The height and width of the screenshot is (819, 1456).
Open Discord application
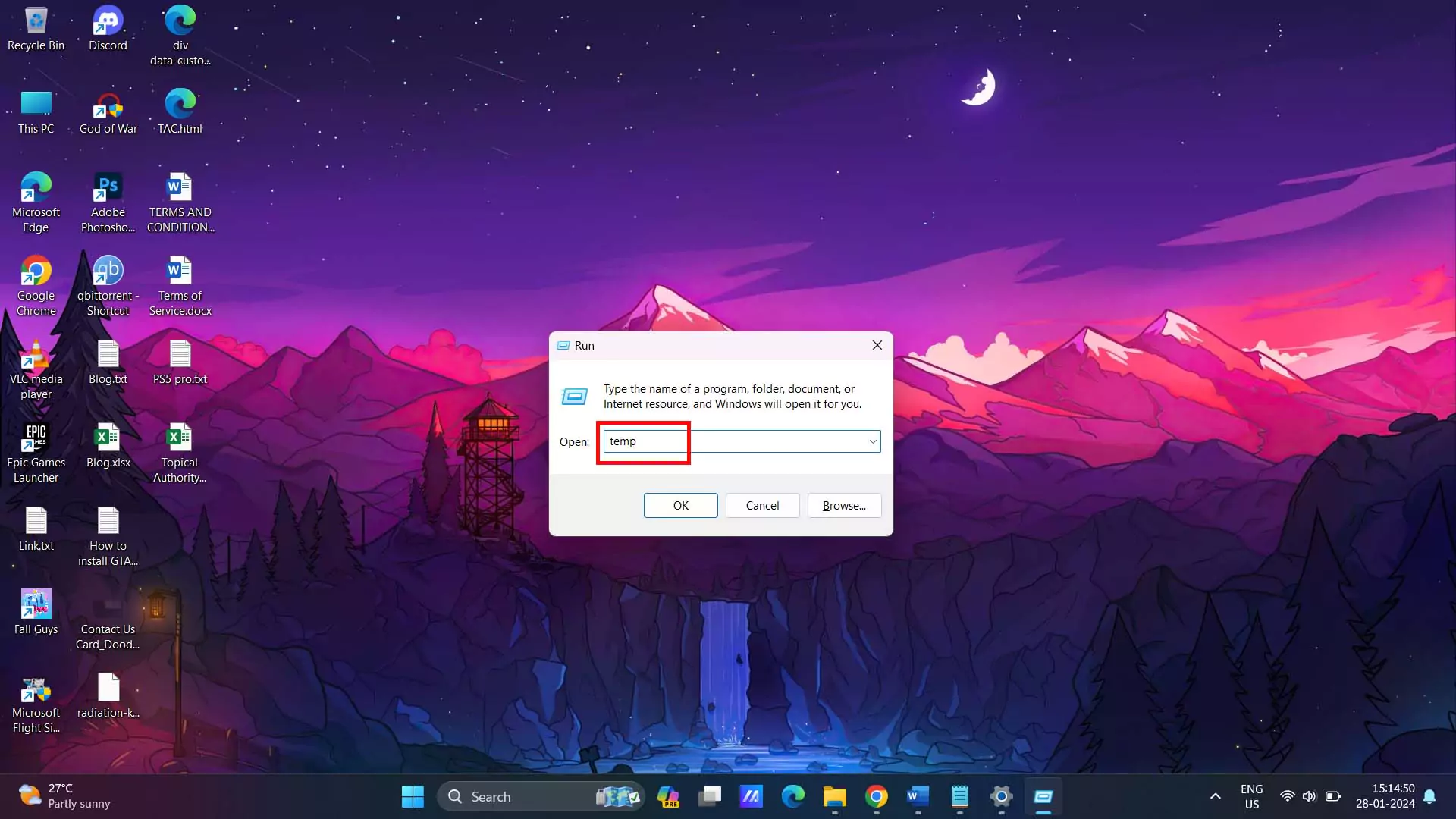108,29
